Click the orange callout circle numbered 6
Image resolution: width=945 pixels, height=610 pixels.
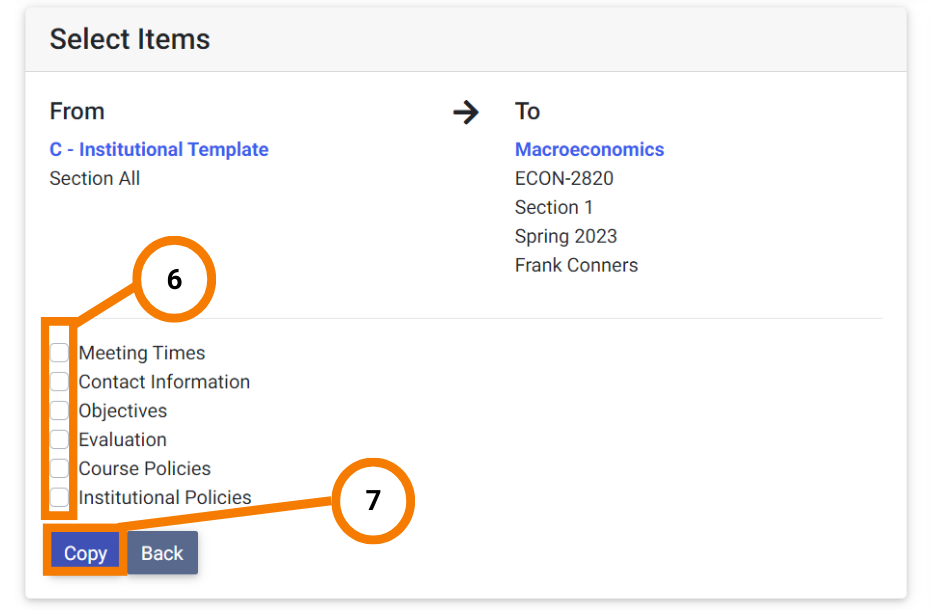point(174,279)
